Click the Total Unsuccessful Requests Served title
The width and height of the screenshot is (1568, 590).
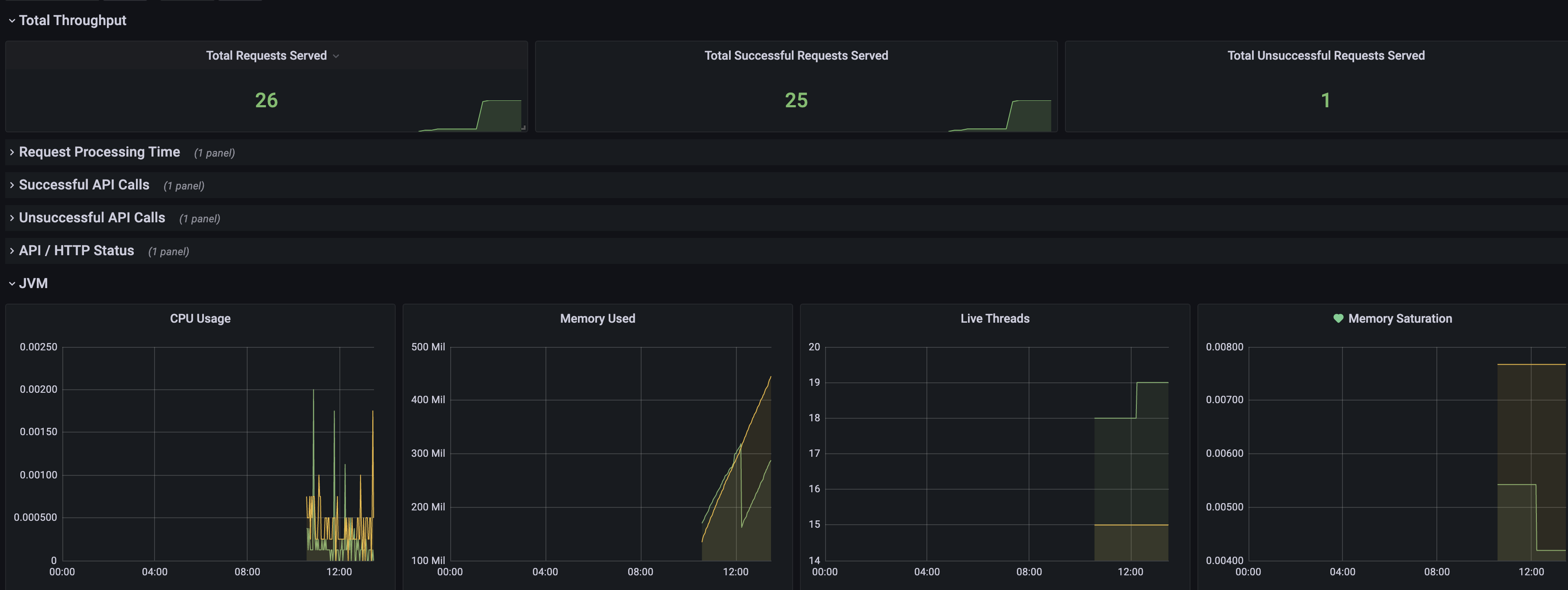tap(1325, 55)
